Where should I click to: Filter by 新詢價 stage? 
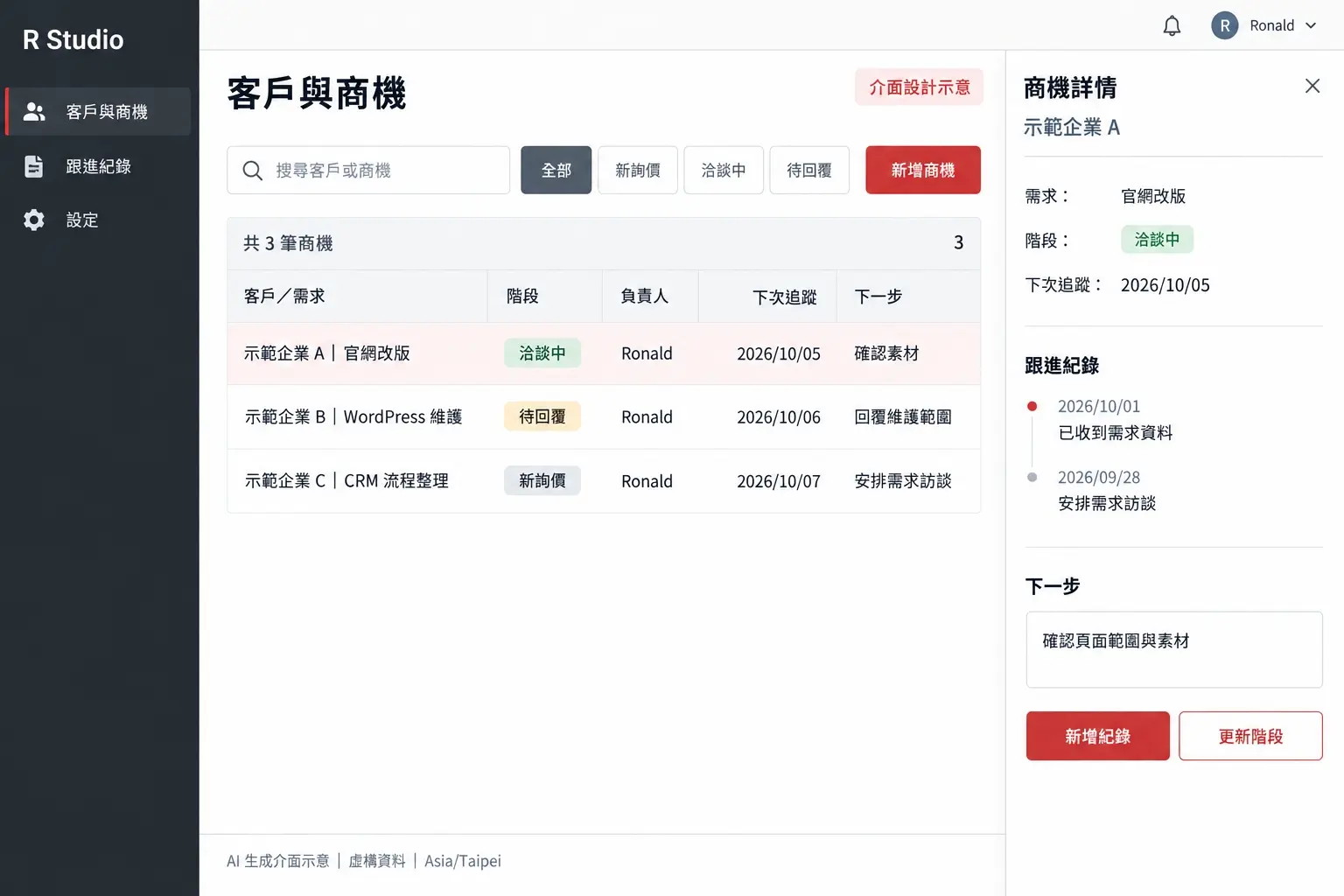click(x=638, y=171)
